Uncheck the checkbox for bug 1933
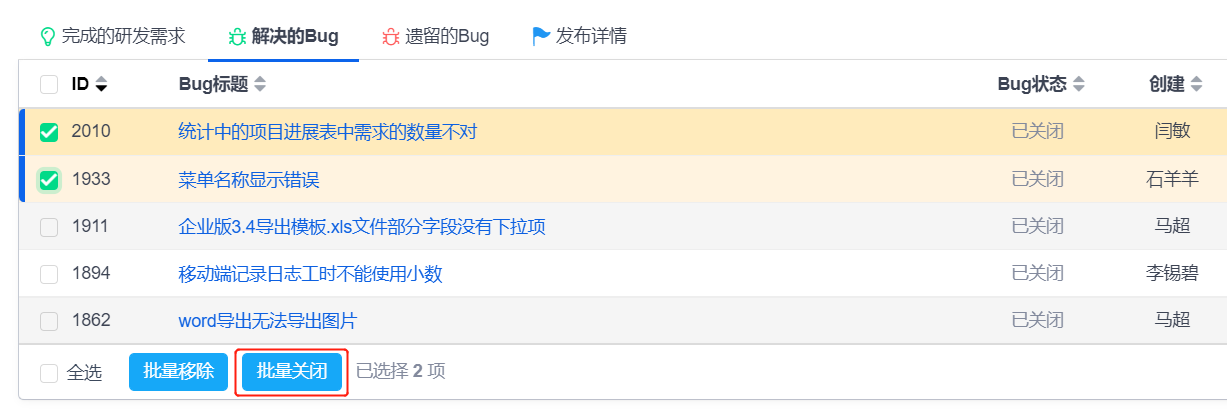Image resolution: width=1227 pixels, height=410 pixels. pyautogui.click(x=49, y=180)
